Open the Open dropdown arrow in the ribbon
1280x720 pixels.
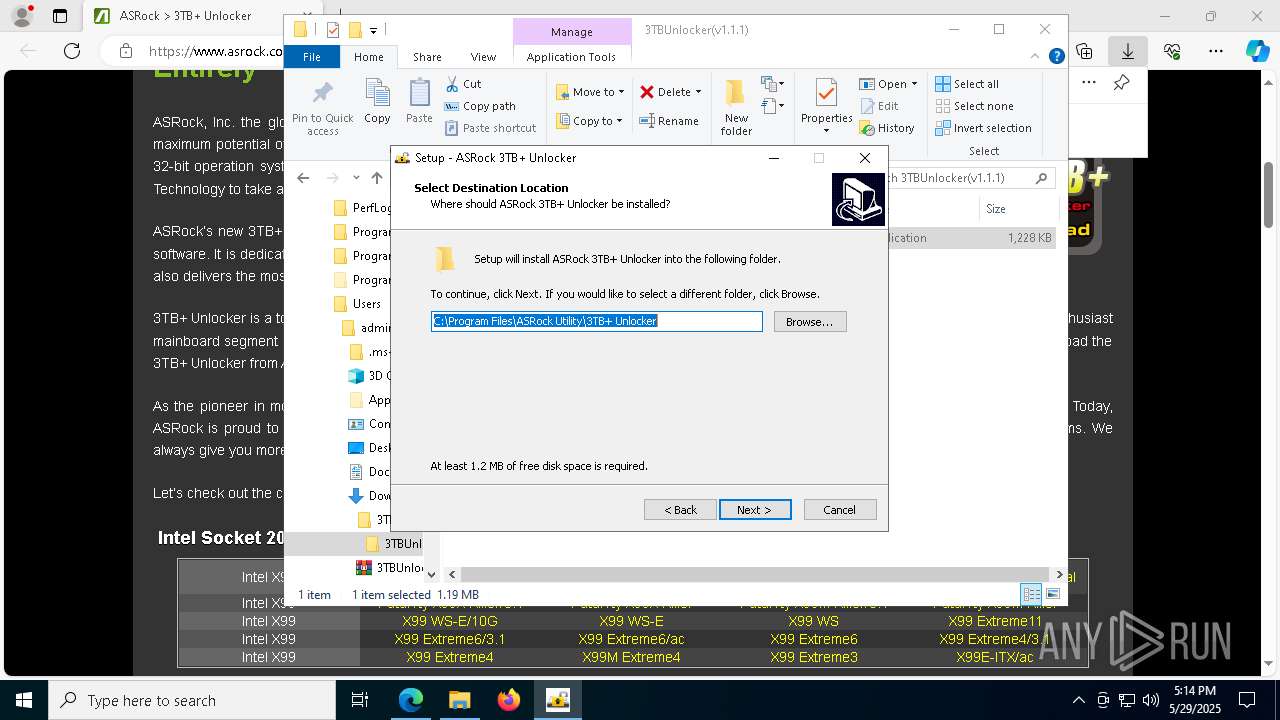click(914, 84)
